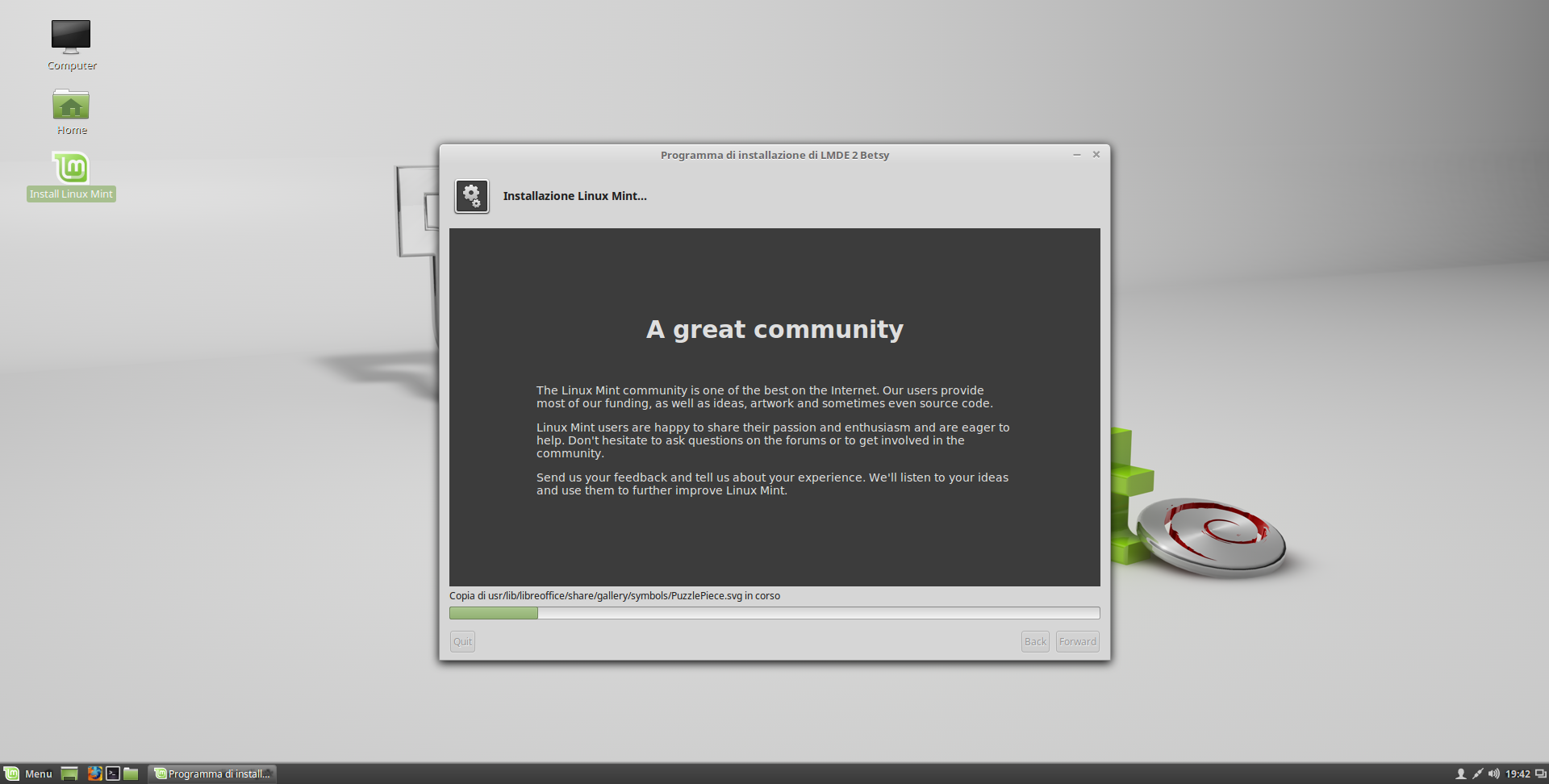Click the 'Installazione Linux Mint...' header text
Image resolution: width=1549 pixels, height=784 pixels.
tap(575, 196)
